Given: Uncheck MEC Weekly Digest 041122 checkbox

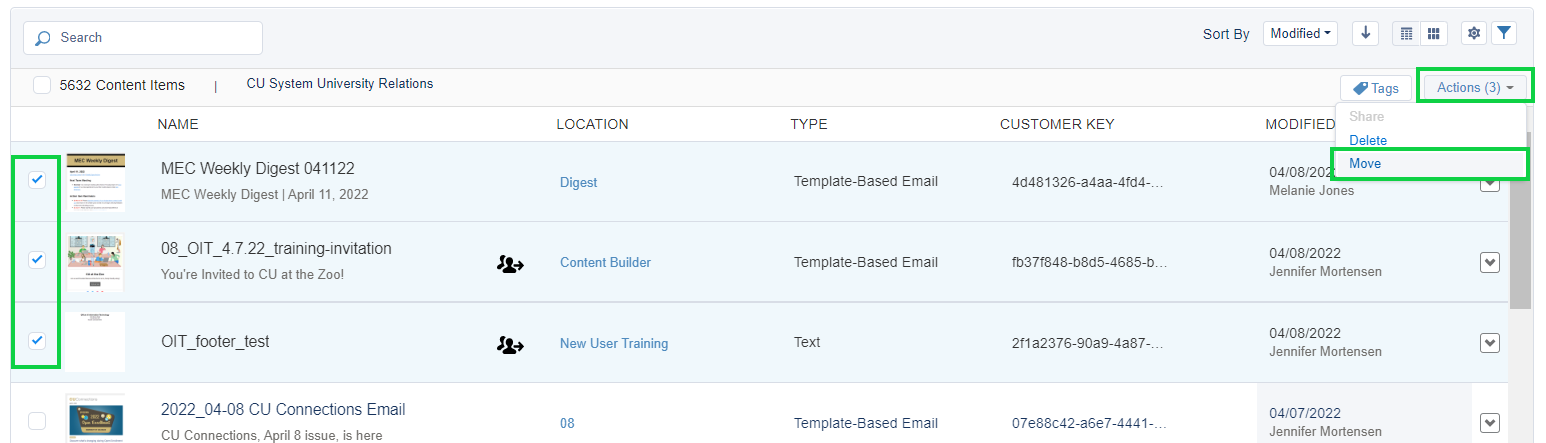Looking at the screenshot, I should pyautogui.click(x=37, y=180).
